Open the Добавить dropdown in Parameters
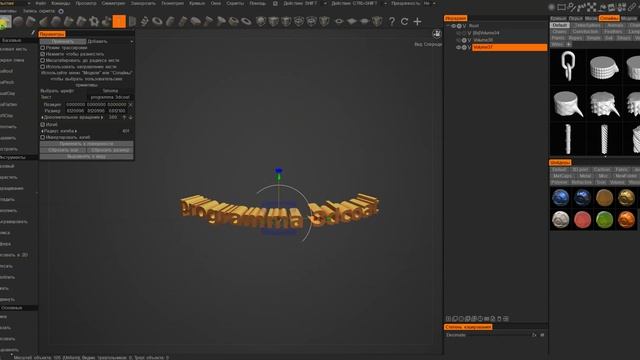The image size is (640, 360). pyautogui.click(x=110, y=41)
